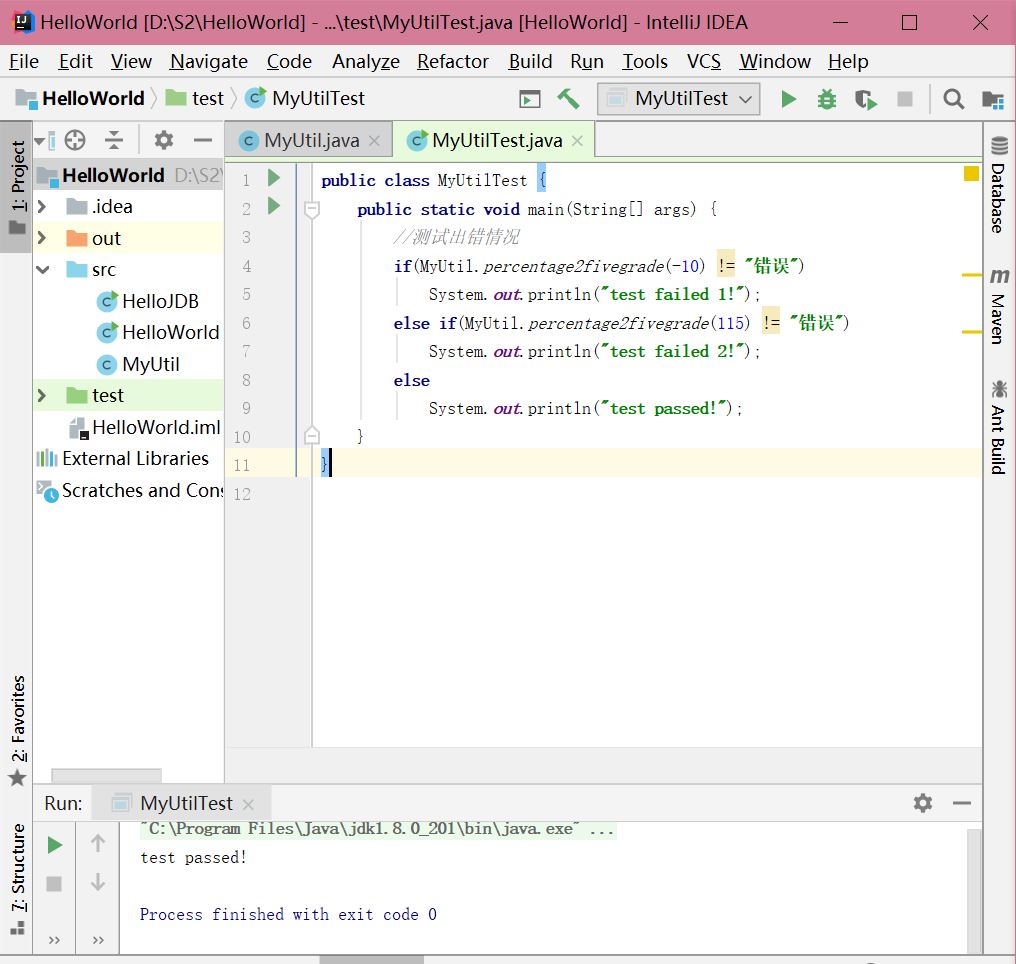
Task: Click the run gutter arrow on line 2
Action: (x=274, y=206)
